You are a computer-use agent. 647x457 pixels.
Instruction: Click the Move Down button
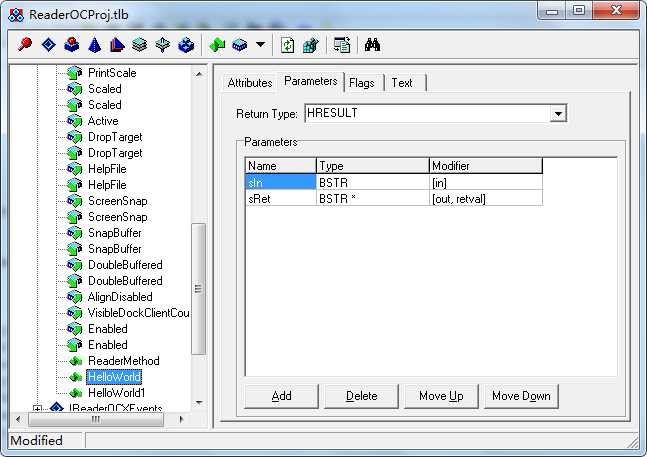[x=521, y=396]
